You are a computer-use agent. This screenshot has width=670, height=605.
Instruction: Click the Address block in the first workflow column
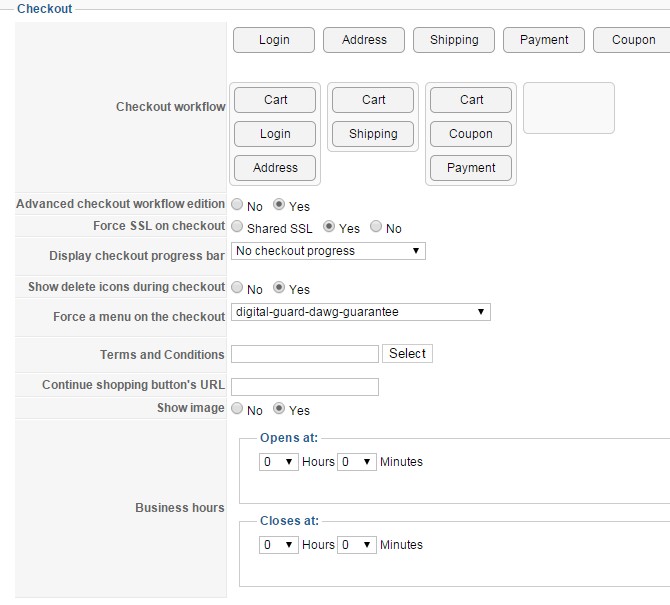click(275, 168)
